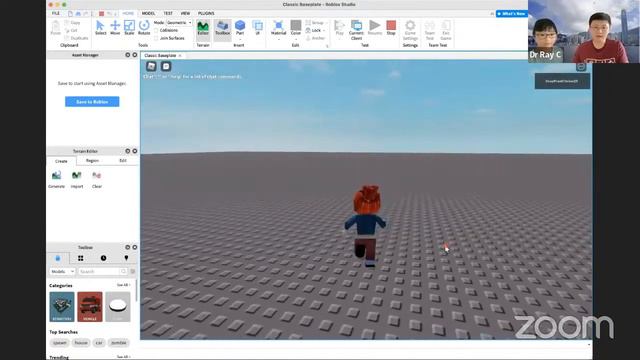Screen dimensions: 640x360
Task: Activate the Move tool
Action: [115, 28]
